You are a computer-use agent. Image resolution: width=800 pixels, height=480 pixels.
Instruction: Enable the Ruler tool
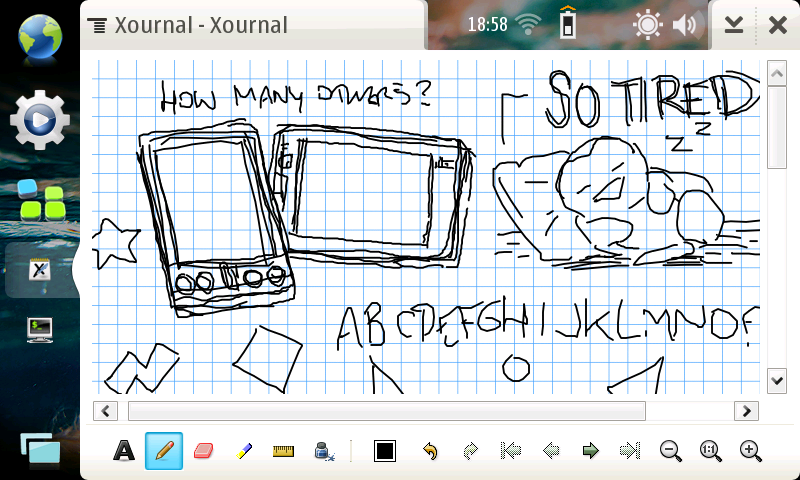click(283, 451)
